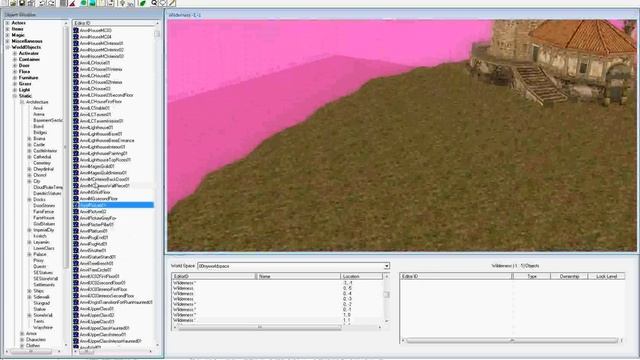Click the magnifier toolbar icon
Viewport: 640px width, 360px height.
154,3
